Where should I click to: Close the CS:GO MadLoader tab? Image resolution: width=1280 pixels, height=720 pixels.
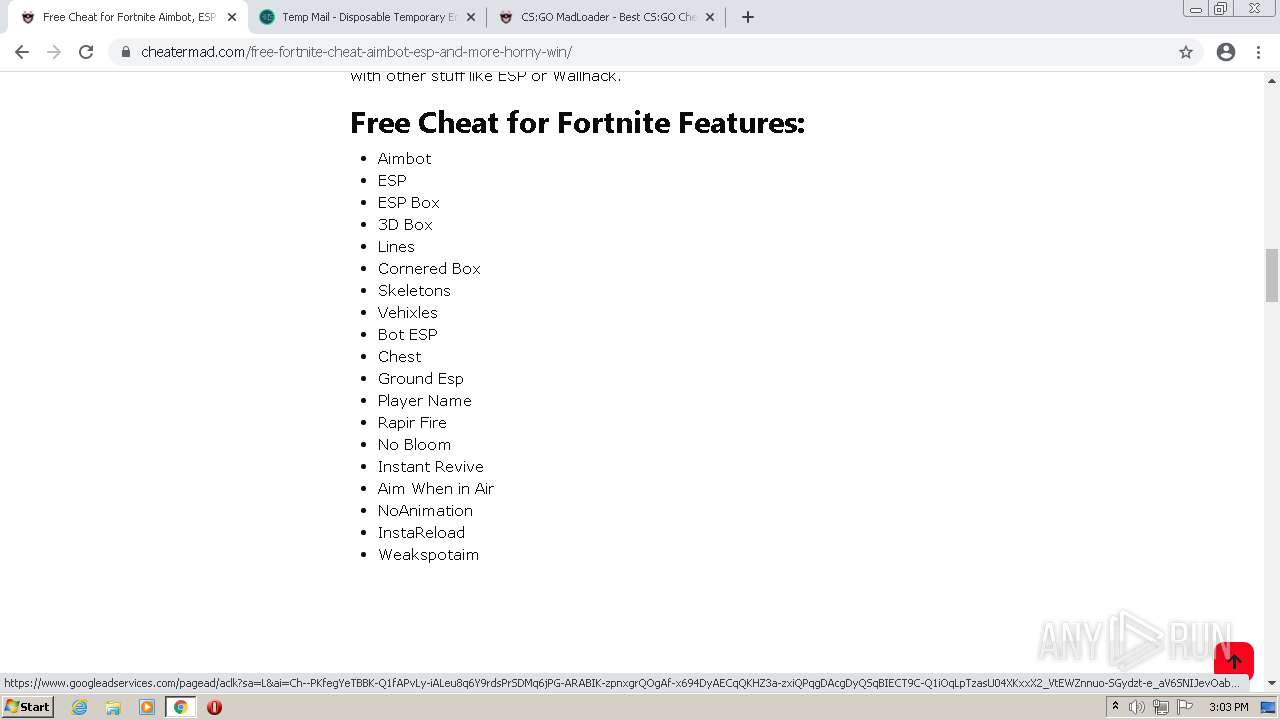click(x=710, y=17)
